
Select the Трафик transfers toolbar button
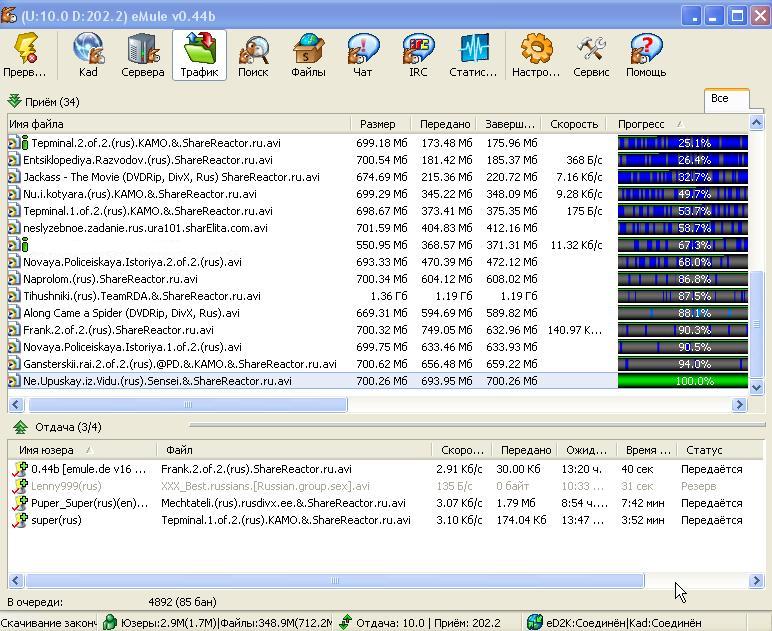click(x=199, y=55)
